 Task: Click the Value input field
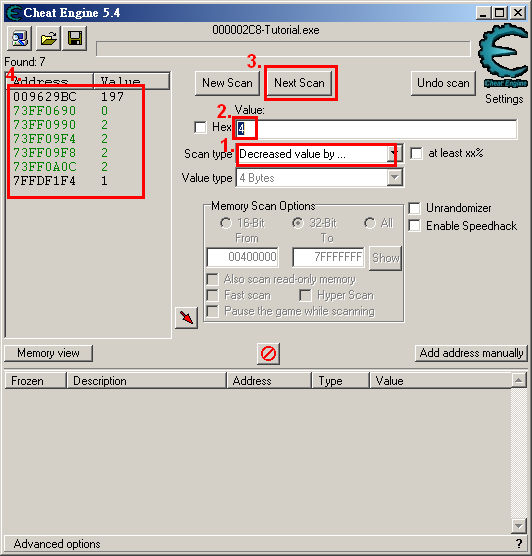click(x=376, y=129)
